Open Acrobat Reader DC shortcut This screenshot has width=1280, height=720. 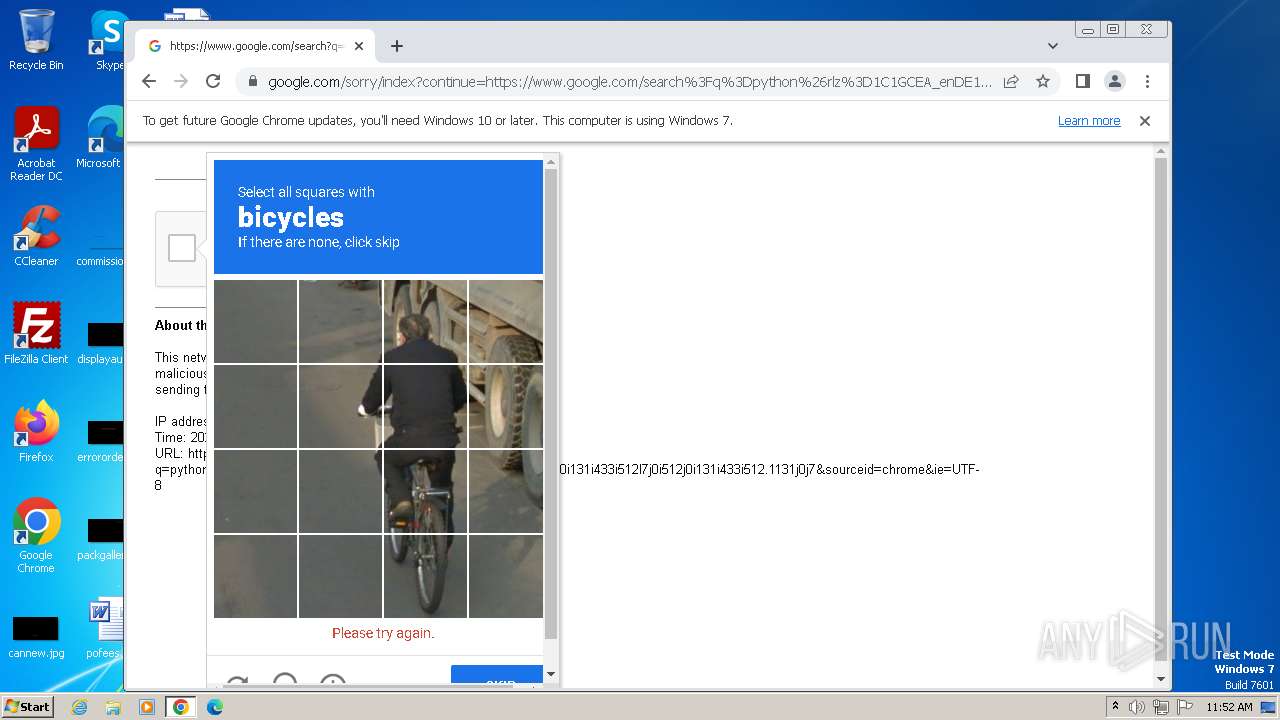click(x=36, y=144)
